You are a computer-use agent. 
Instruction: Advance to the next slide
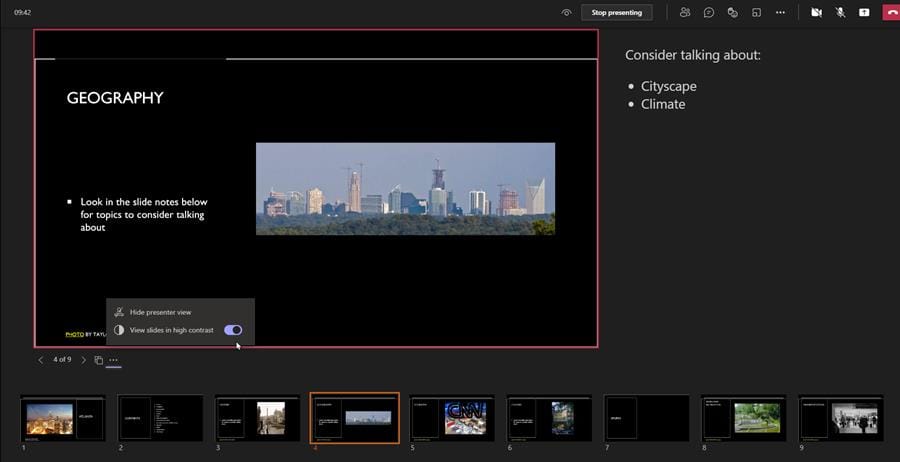pos(83,360)
